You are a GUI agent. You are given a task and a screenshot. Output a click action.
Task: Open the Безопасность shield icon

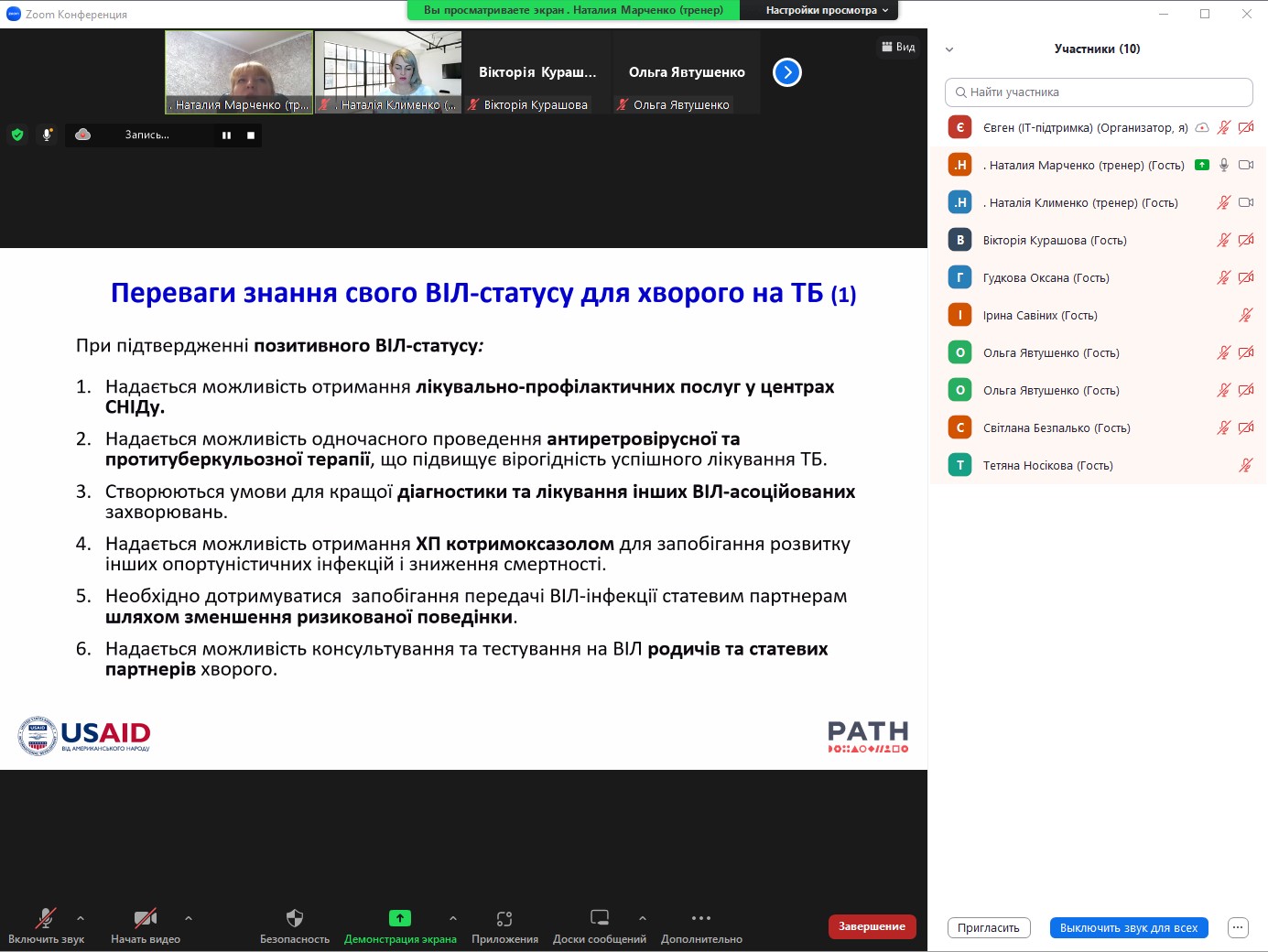click(x=294, y=918)
